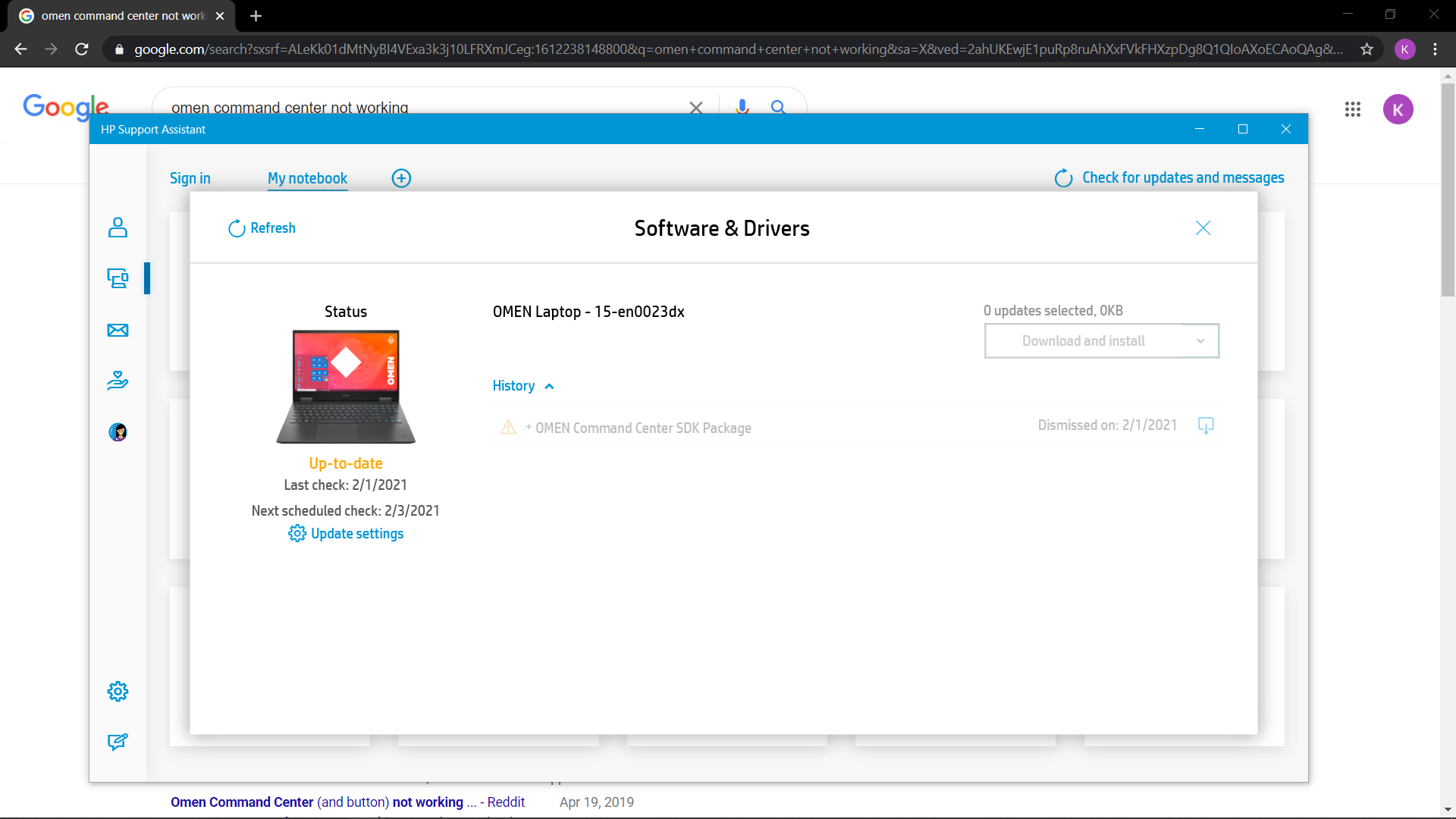The height and width of the screenshot is (819, 1456).
Task: Open the profile icon in HP sidebar
Action: click(118, 227)
